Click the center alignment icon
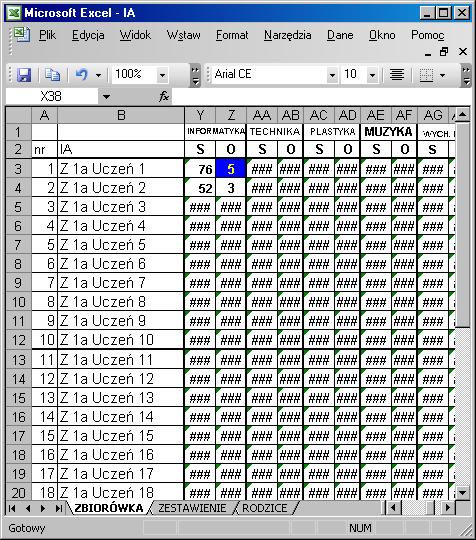This screenshot has height=540, width=476. [x=397, y=74]
